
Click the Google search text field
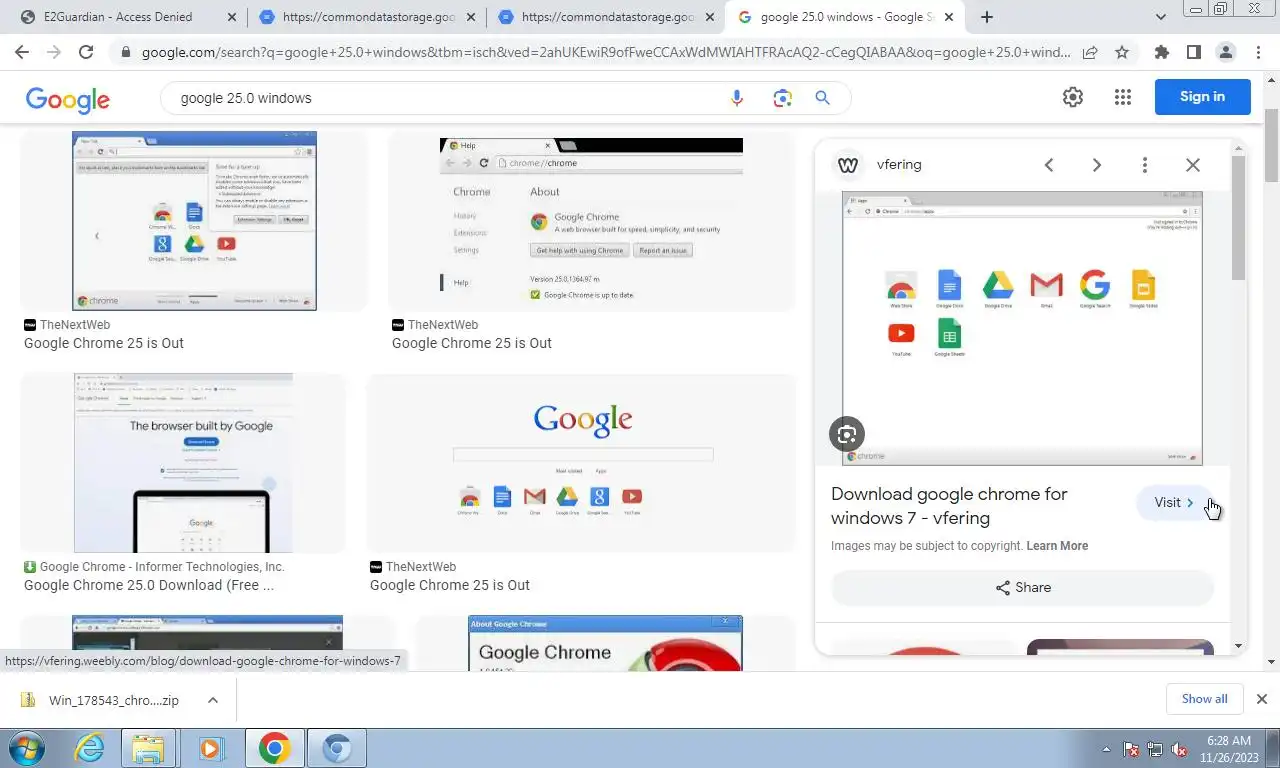(445, 98)
